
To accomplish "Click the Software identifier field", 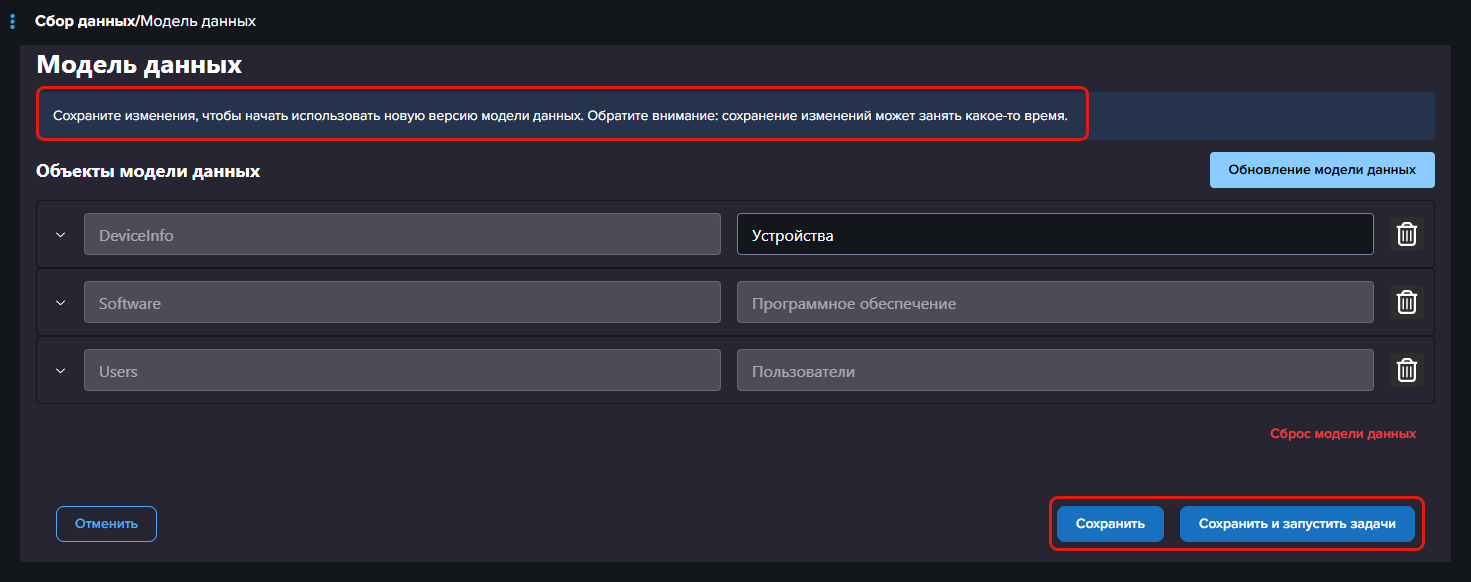I will (402, 303).
